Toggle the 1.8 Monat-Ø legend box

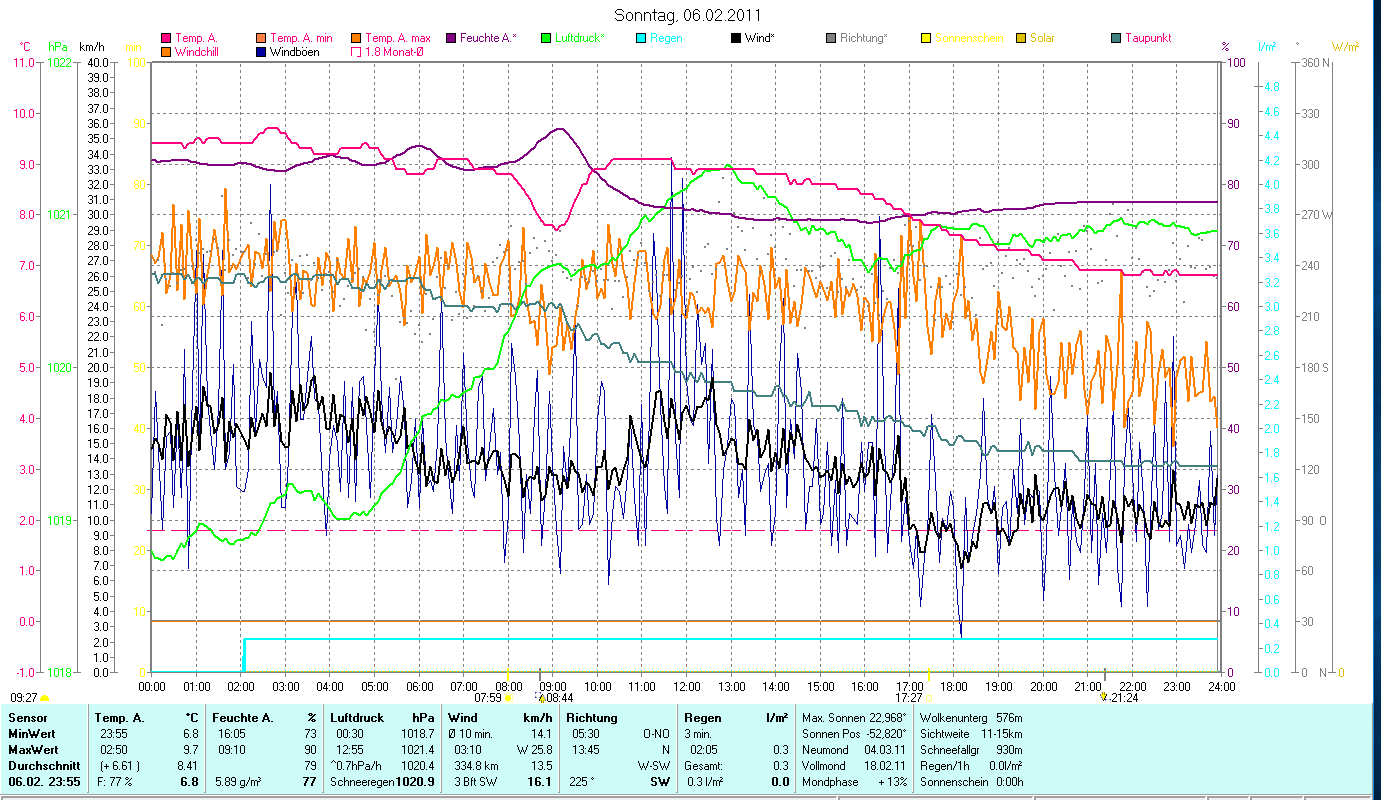[356, 51]
